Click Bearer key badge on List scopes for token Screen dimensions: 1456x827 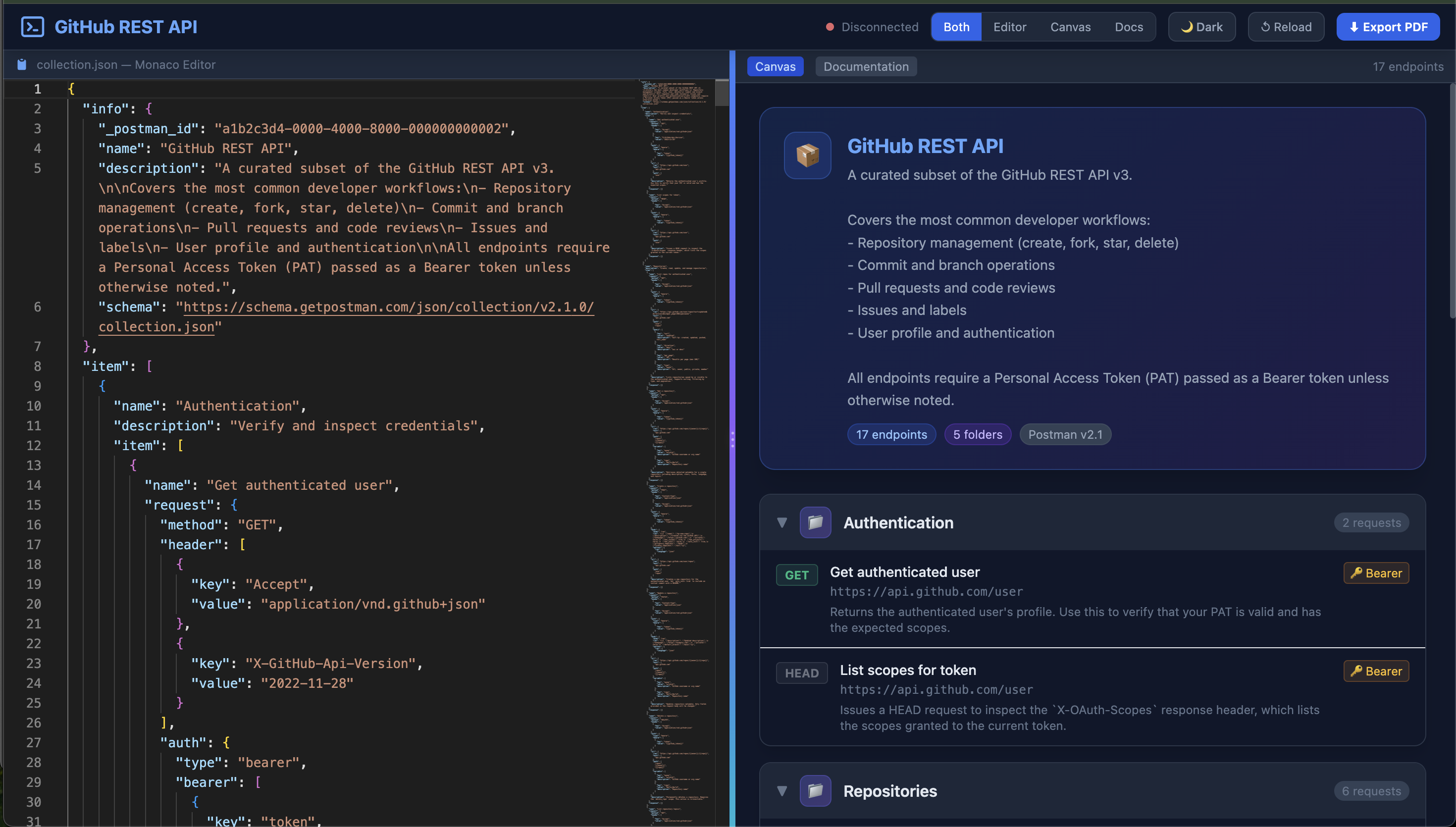[x=1375, y=671]
